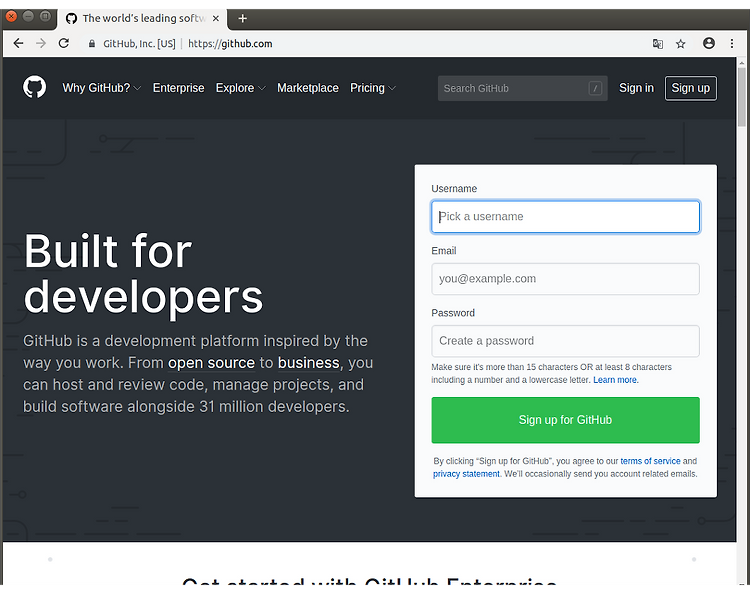Click the Built for developers heading
This screenshot has width=750, height=594.
pos(143,274)
